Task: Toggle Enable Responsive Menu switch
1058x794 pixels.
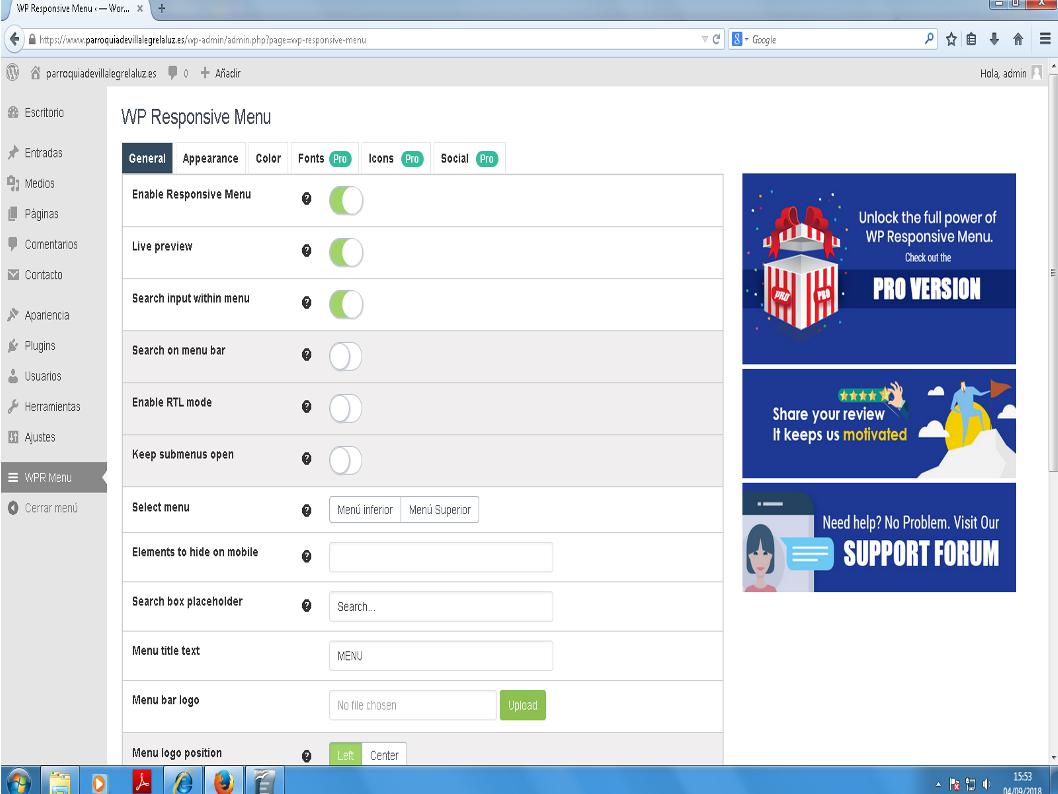Action: coord(346,200)
